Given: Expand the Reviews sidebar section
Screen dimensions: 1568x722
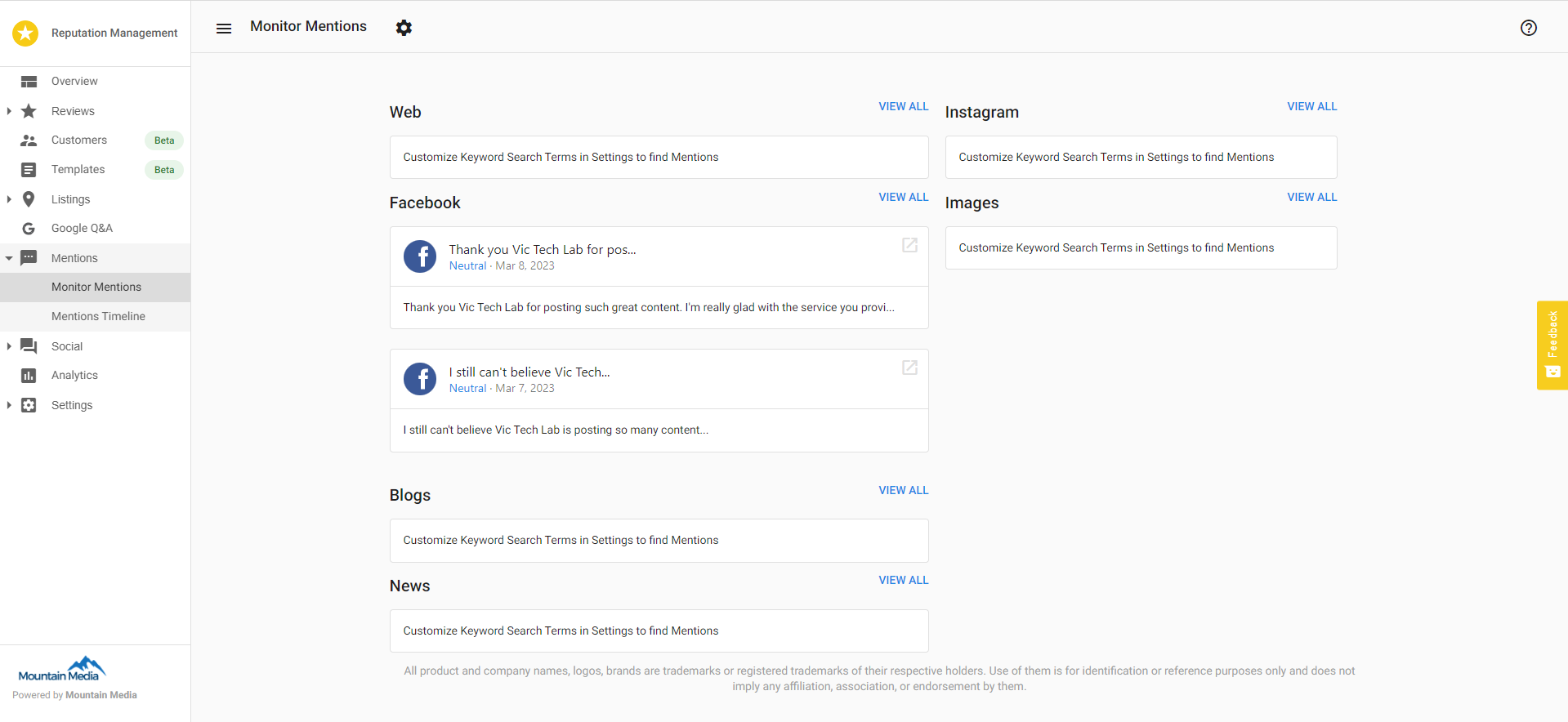Looking at the screenshot, I should point(9,111).
